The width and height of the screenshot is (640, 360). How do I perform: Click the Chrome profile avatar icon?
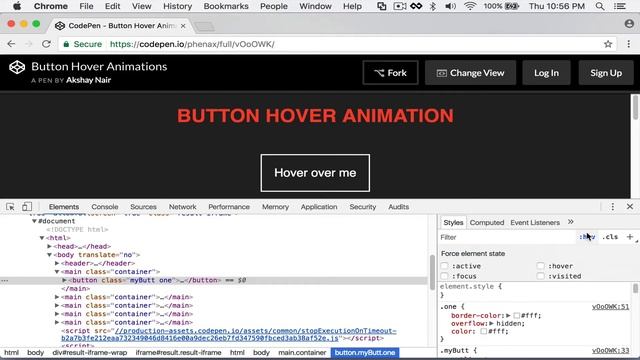tap(629, 24)
